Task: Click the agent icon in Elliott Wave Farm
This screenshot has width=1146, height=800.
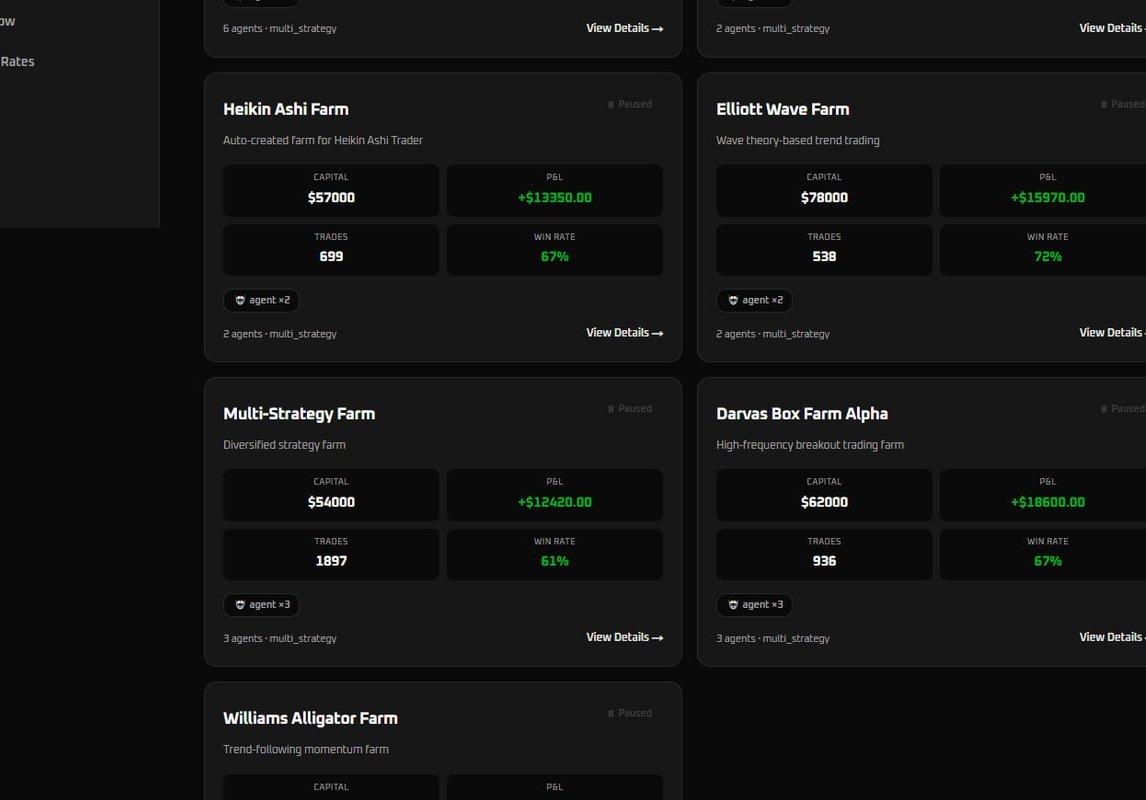Action: point(733,300)
